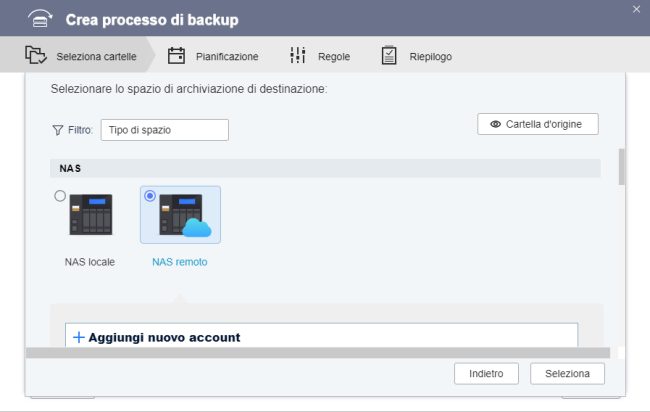Click the NAS remoto label
Image resolution: width=650 pixels, height=412 pixels.
click(179, 262)
